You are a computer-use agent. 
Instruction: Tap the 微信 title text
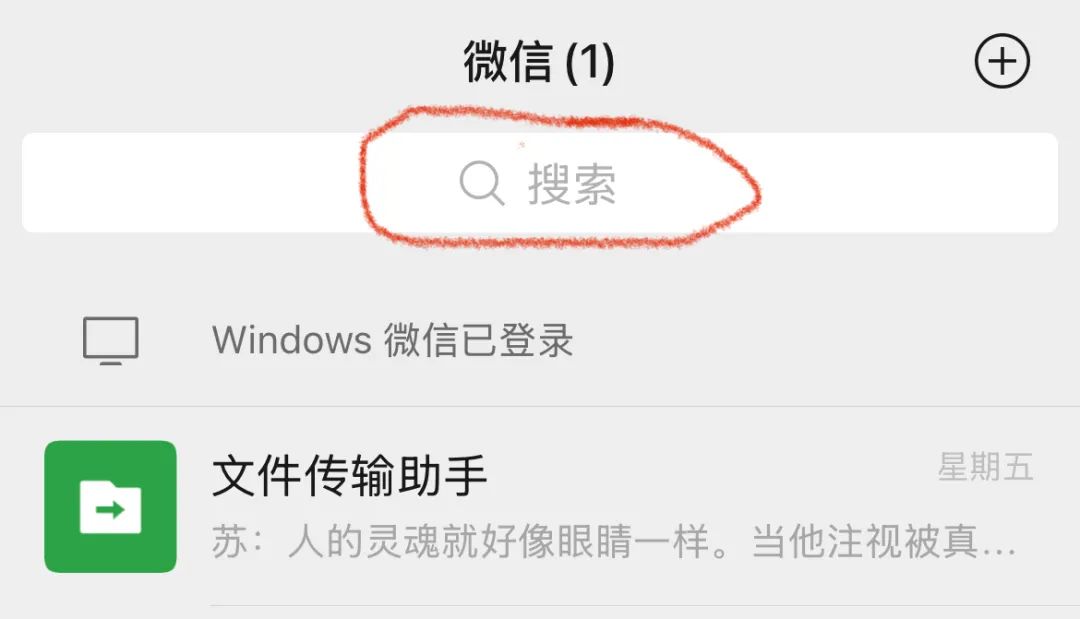point(508,62)
